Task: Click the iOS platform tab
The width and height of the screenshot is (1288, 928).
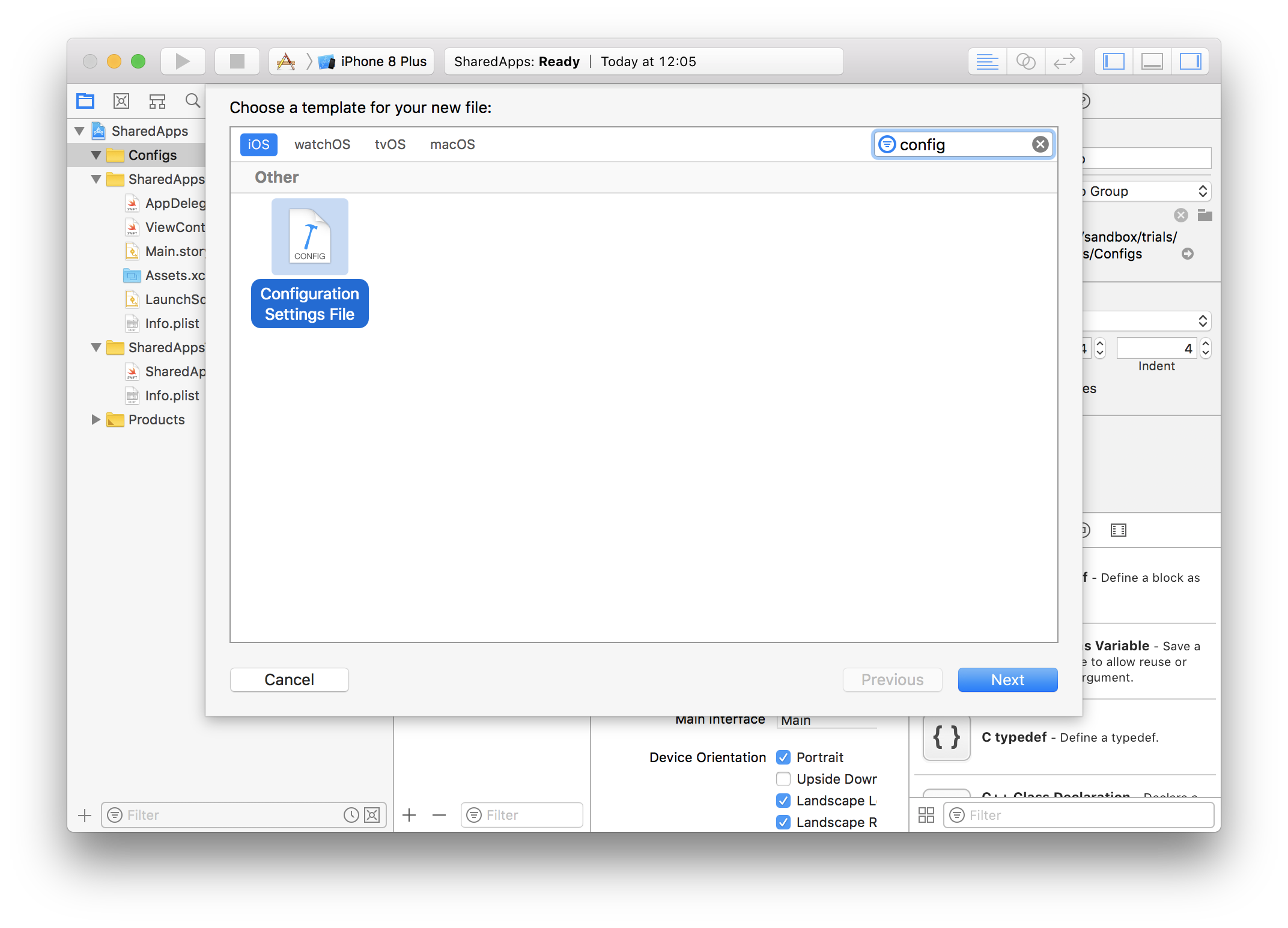Action: pyautogui.click(x=258, y=144)
